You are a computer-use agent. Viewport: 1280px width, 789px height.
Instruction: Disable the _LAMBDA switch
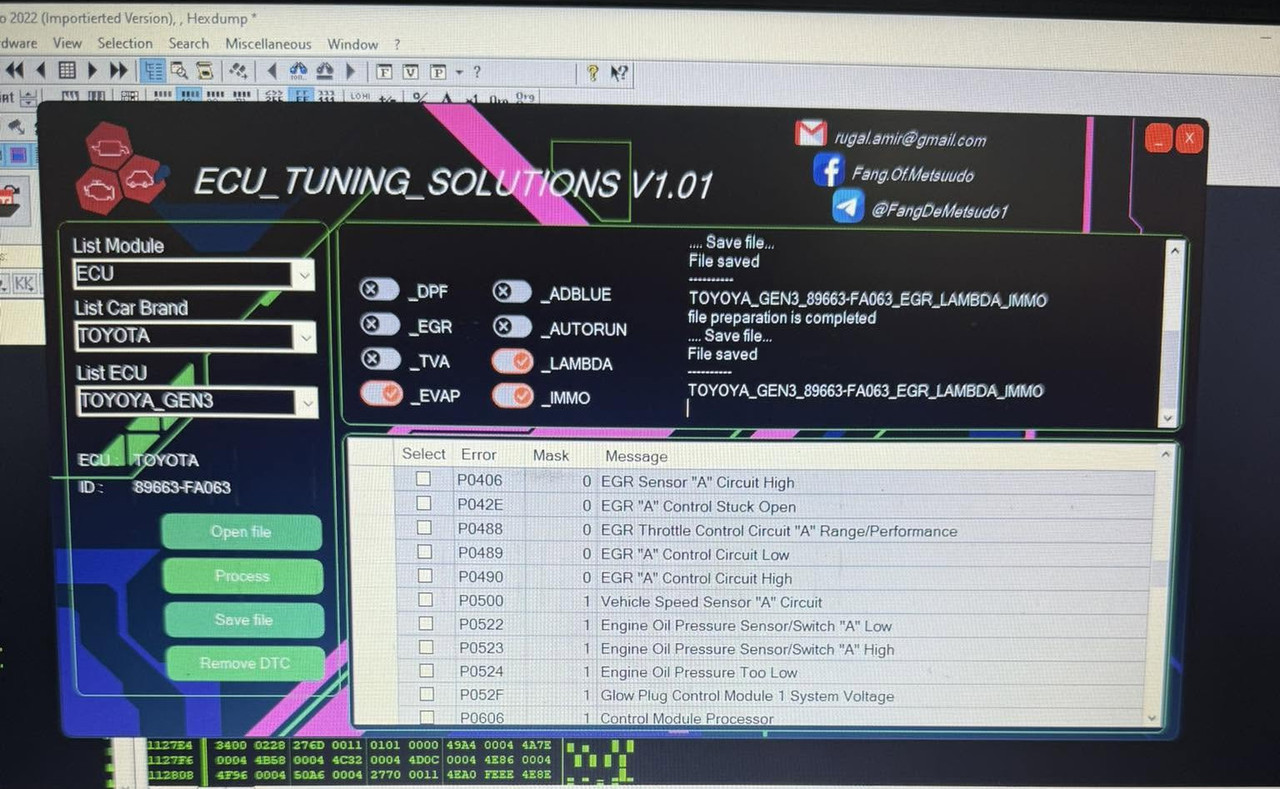tap(512, 362)
